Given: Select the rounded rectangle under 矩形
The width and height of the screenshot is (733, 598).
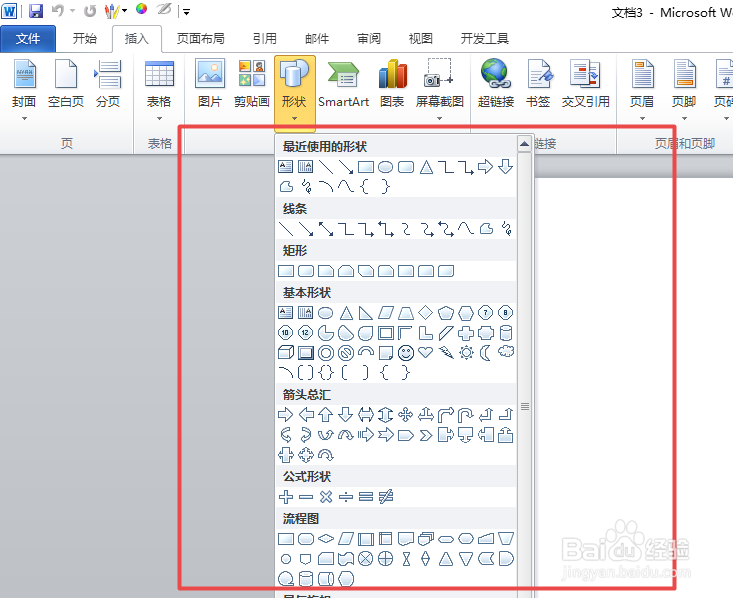Looking at the screenshot, I should pos(306,271).
